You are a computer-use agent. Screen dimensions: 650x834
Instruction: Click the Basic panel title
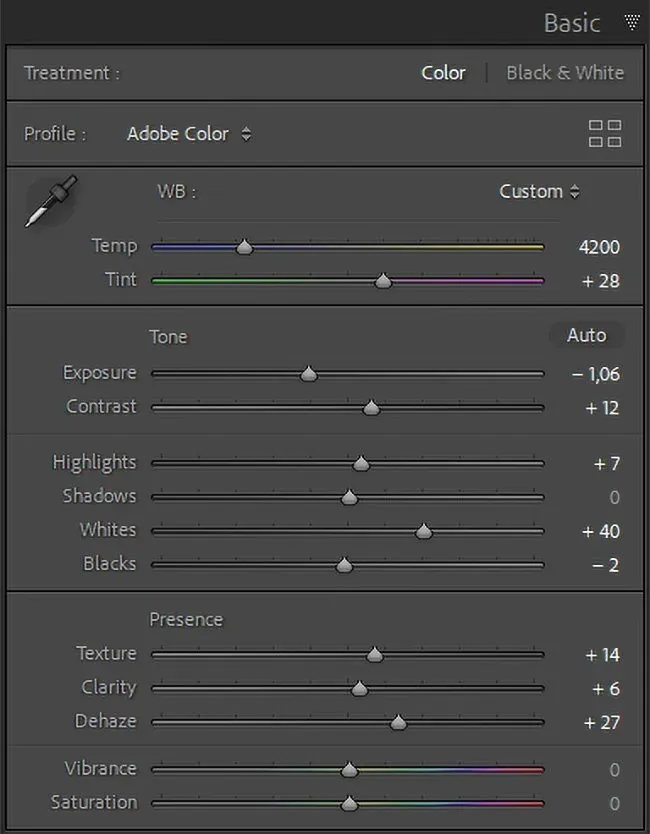point(571,22)
